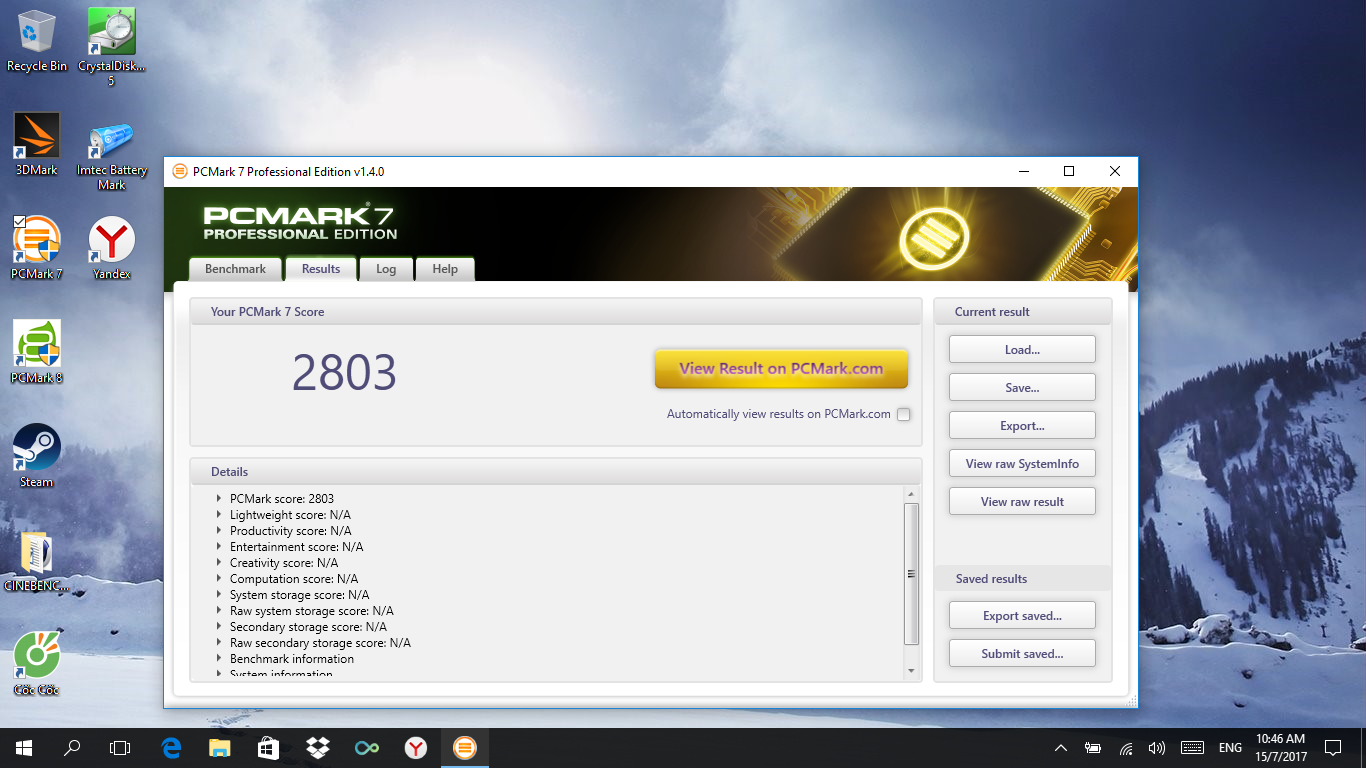The height and width of the screenshot is (768, 1366).
Task: Click the Your PCMark 7 Score heading
Action: pyautogui.click(x=267, y=312)
